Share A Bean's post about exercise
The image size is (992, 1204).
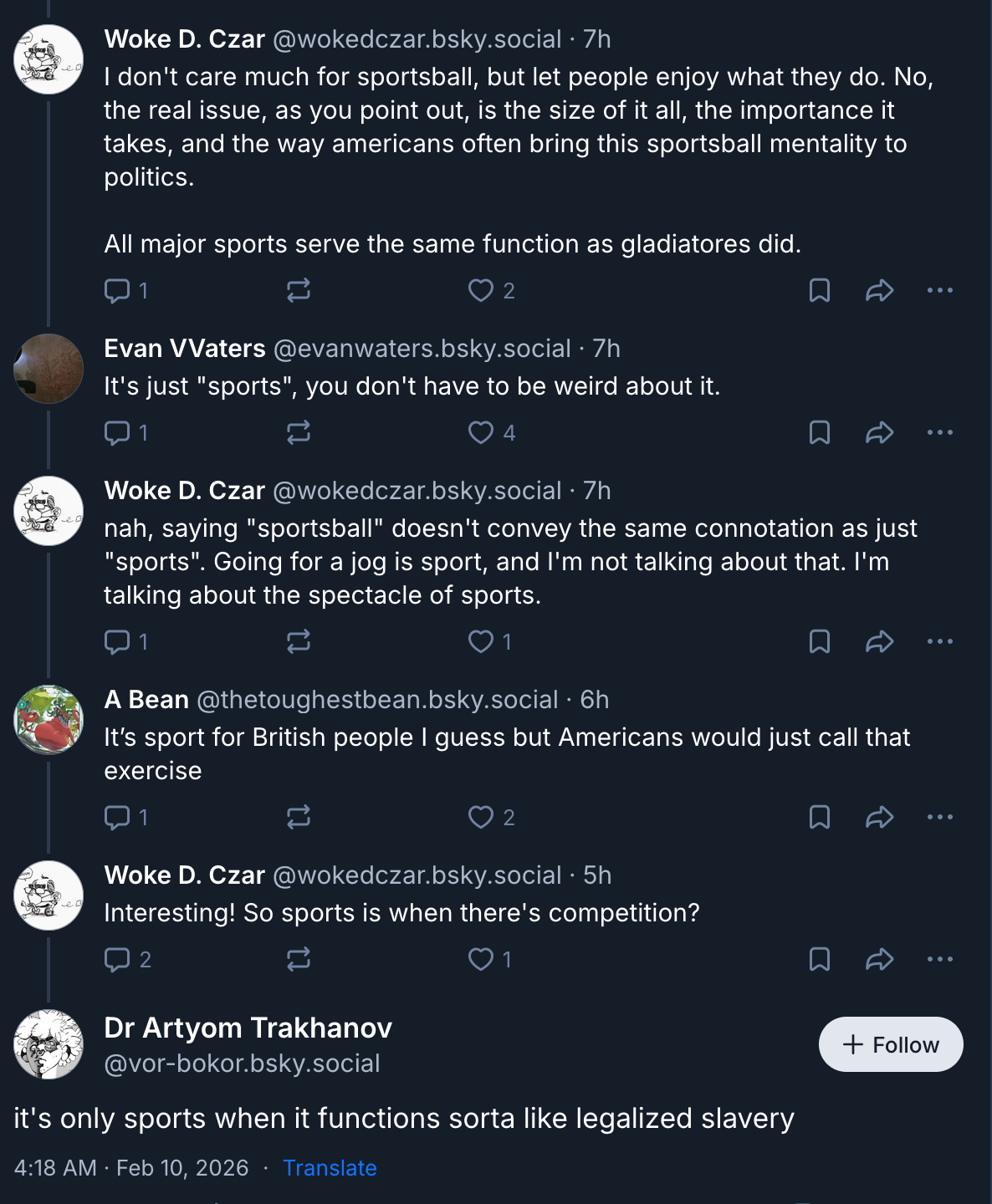click(879, 817)
